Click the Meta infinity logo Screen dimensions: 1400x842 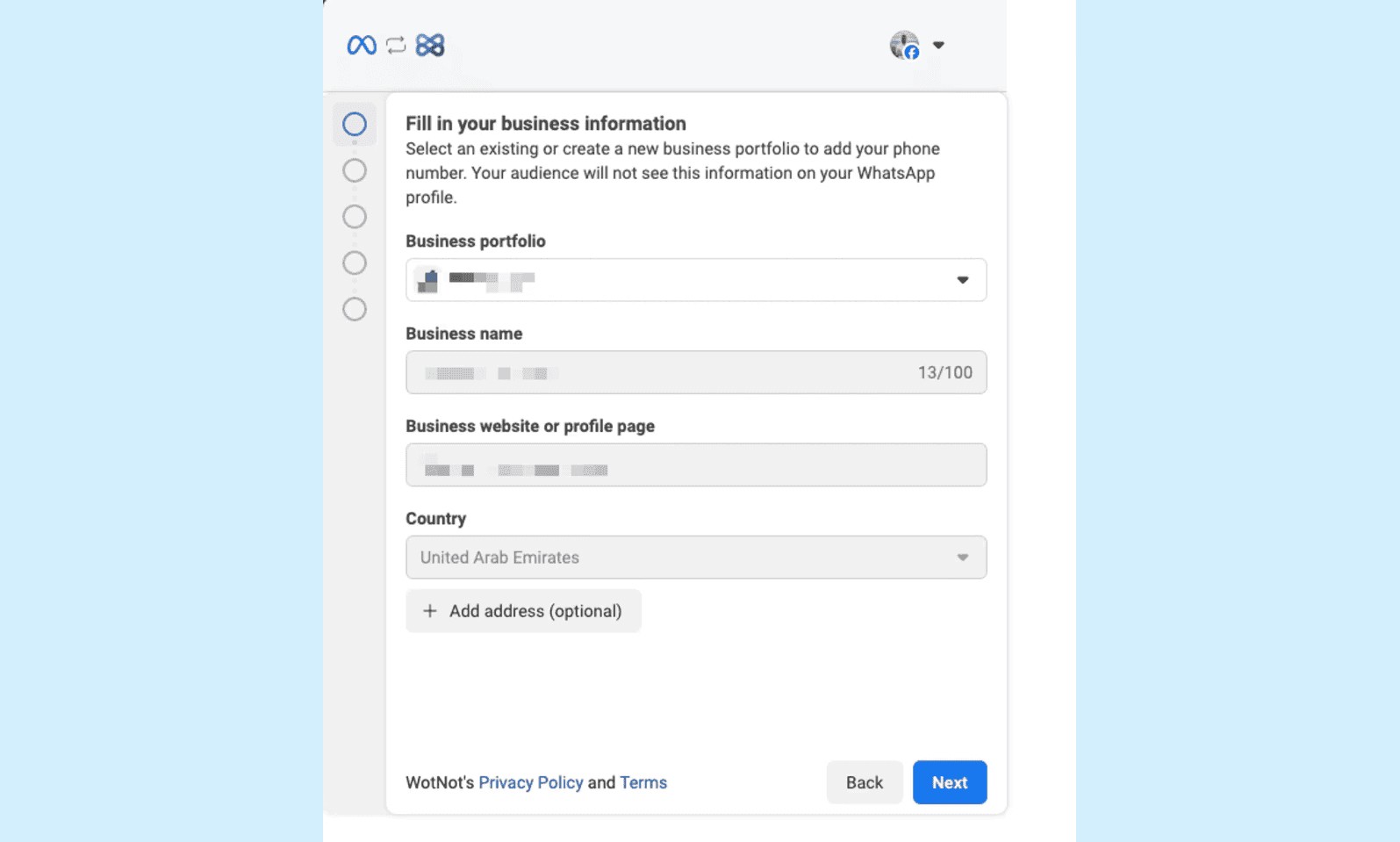pyautogui.click(x=362, y=45)
